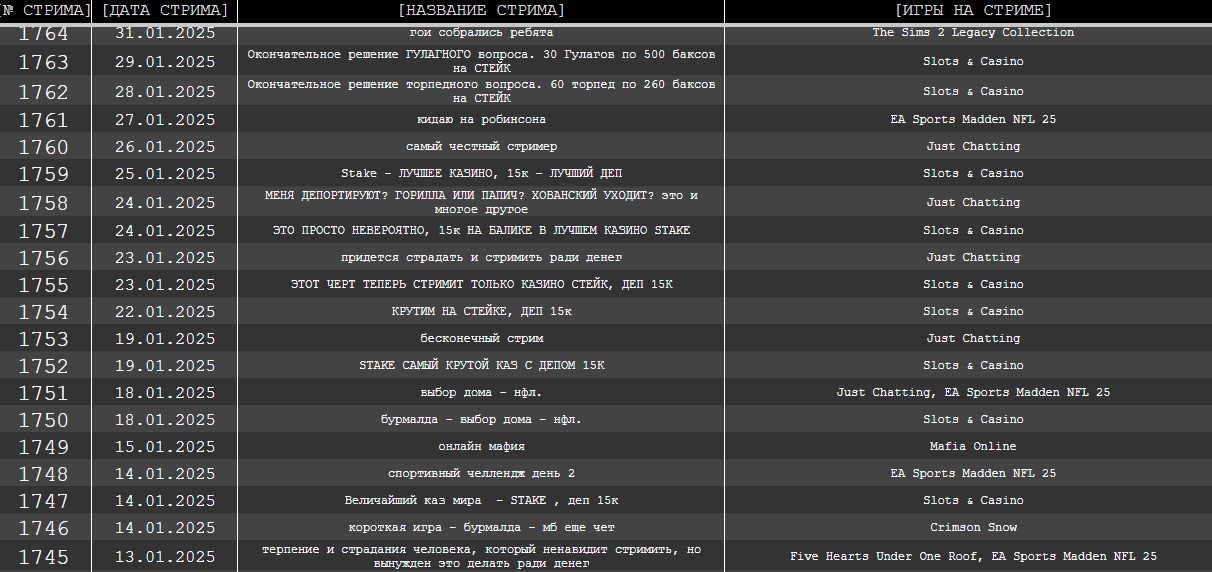1212x572 pixels.
Task: Open title 'самый честный стример'
Action: [x=481, y=147]
